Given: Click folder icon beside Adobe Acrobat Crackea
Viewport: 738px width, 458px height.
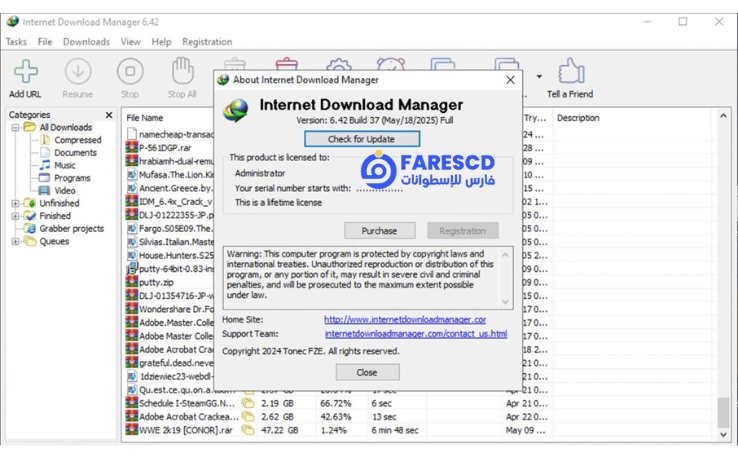Looking at the screenshot, I should pyautogui.click(x=248, y=417).
